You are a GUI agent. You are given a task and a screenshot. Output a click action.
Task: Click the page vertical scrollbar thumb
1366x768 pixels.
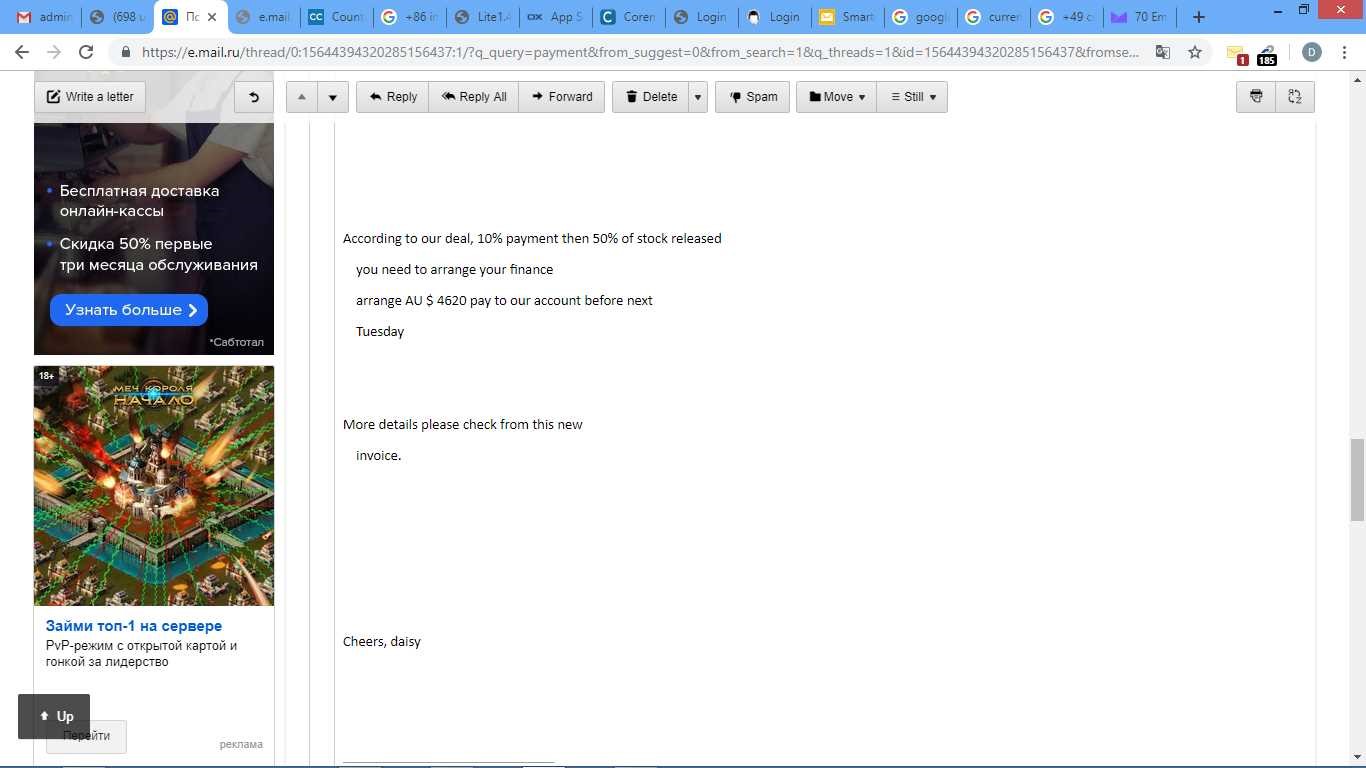(x=1357, y=480)
